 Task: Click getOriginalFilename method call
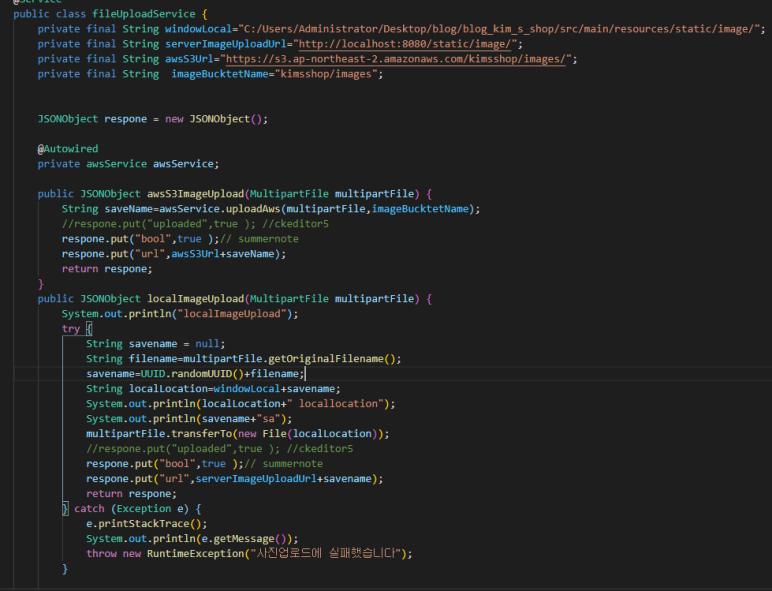click(x=325, y=359)
